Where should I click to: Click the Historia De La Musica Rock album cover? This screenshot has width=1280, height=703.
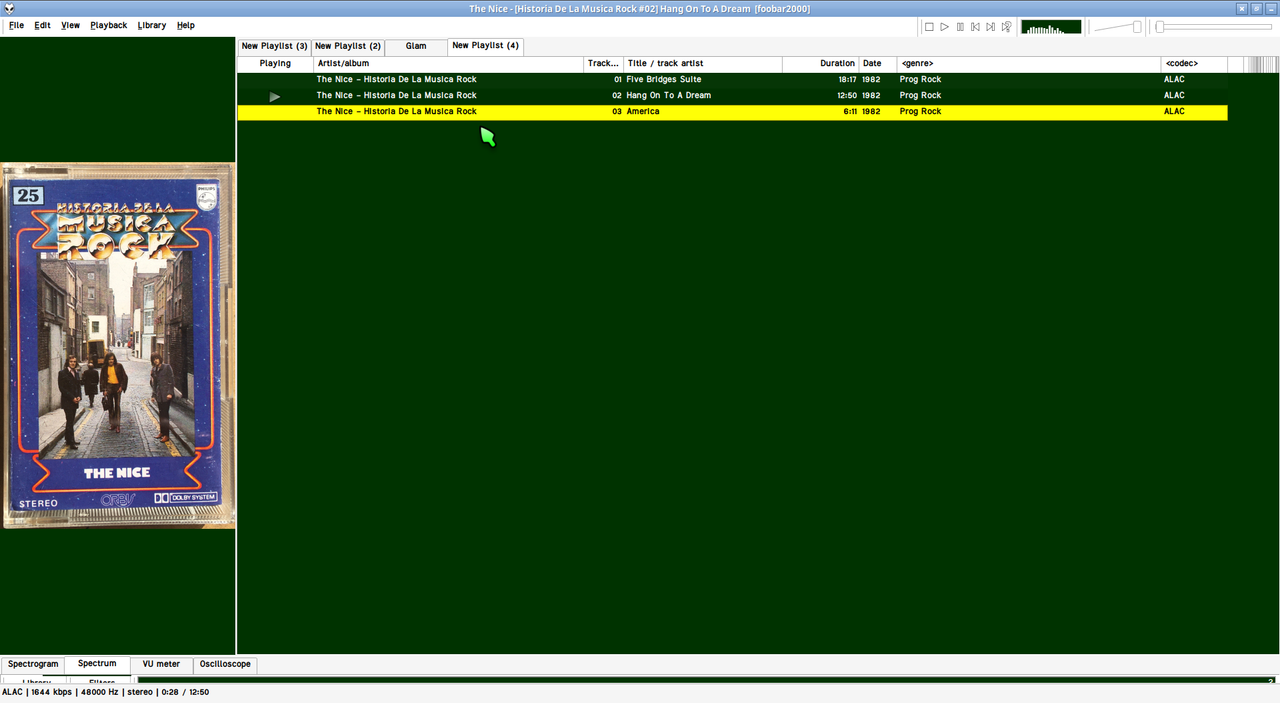click(x=118, y=346)
